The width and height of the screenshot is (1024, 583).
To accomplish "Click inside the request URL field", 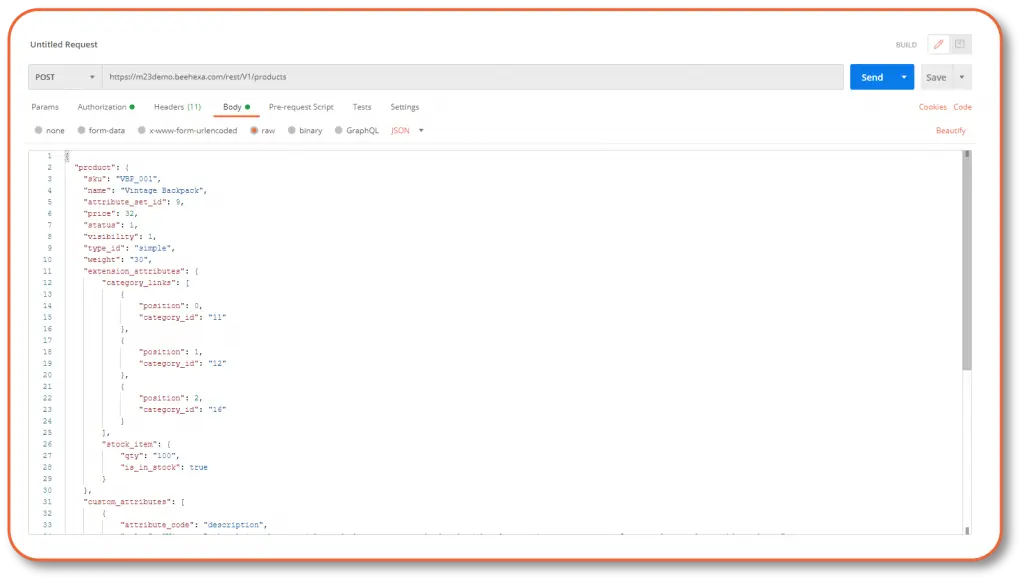I will click(x=400, y=77).
